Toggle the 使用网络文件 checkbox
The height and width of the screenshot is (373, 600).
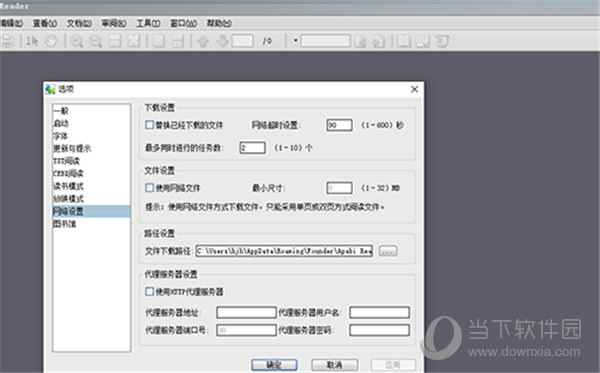pos(150,187)
